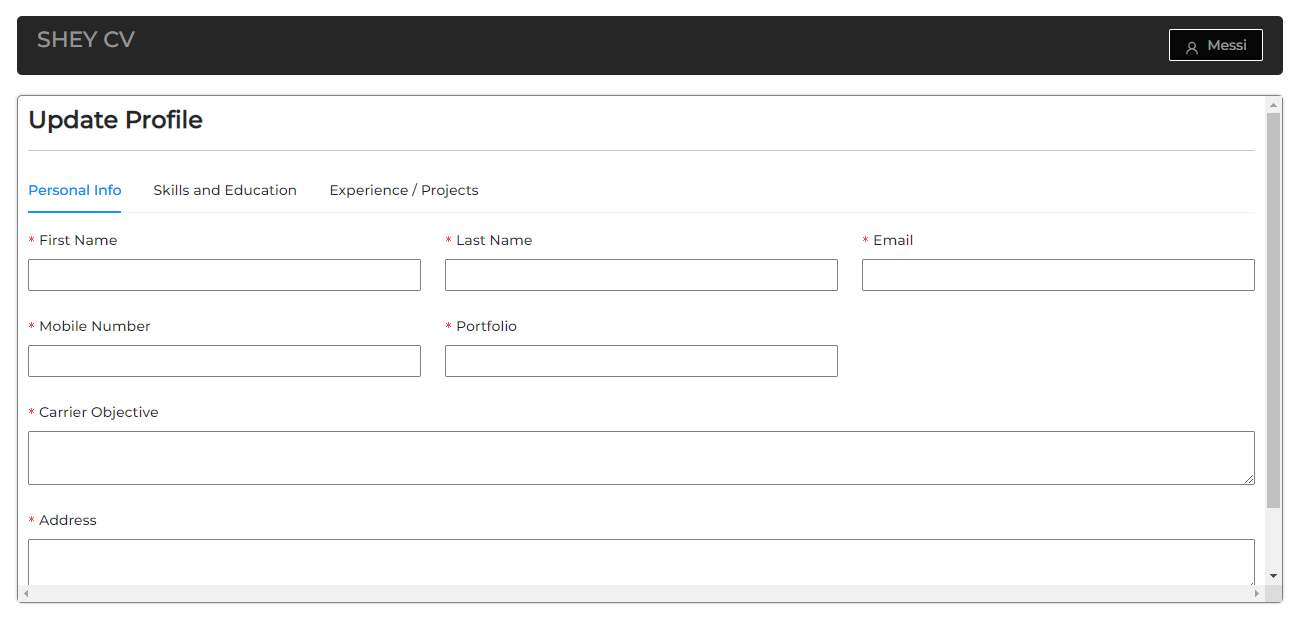Click the Mobile Number input field
The width and height of the screenshot is (1300, 617).
(x=224, y=361)
